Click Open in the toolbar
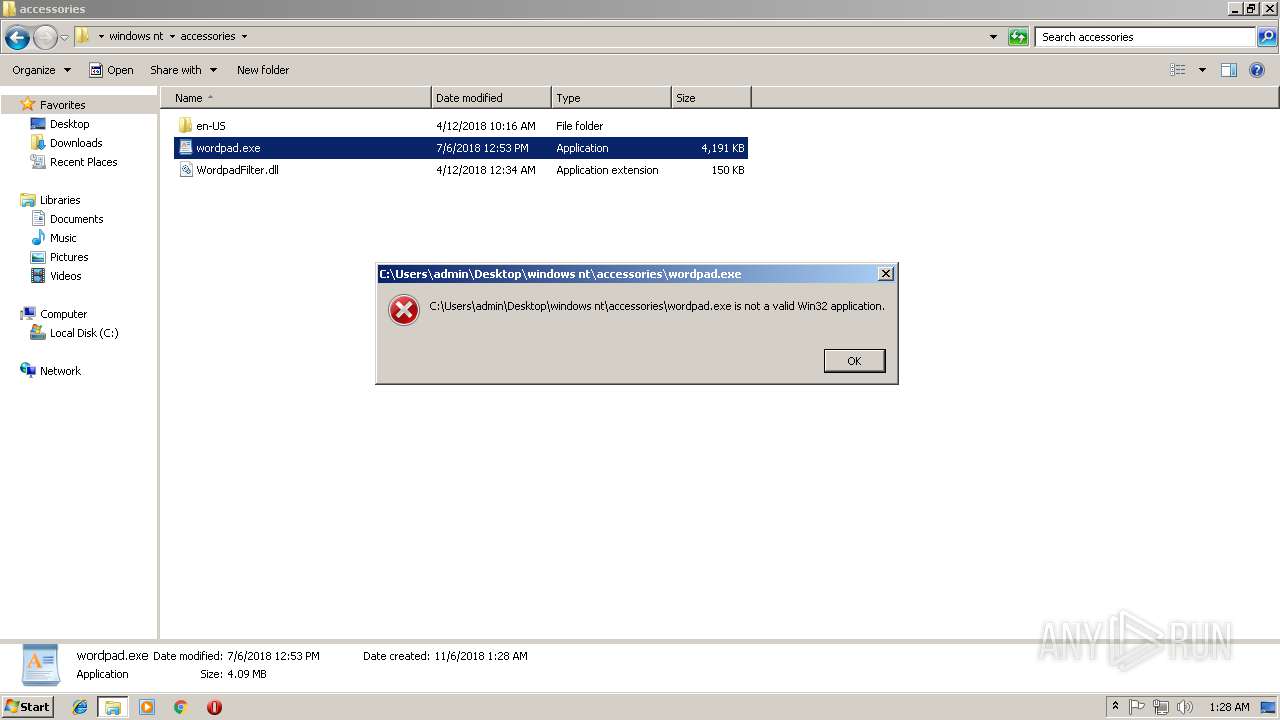The height and width of the screenshot is (720, 1280). 111,70
